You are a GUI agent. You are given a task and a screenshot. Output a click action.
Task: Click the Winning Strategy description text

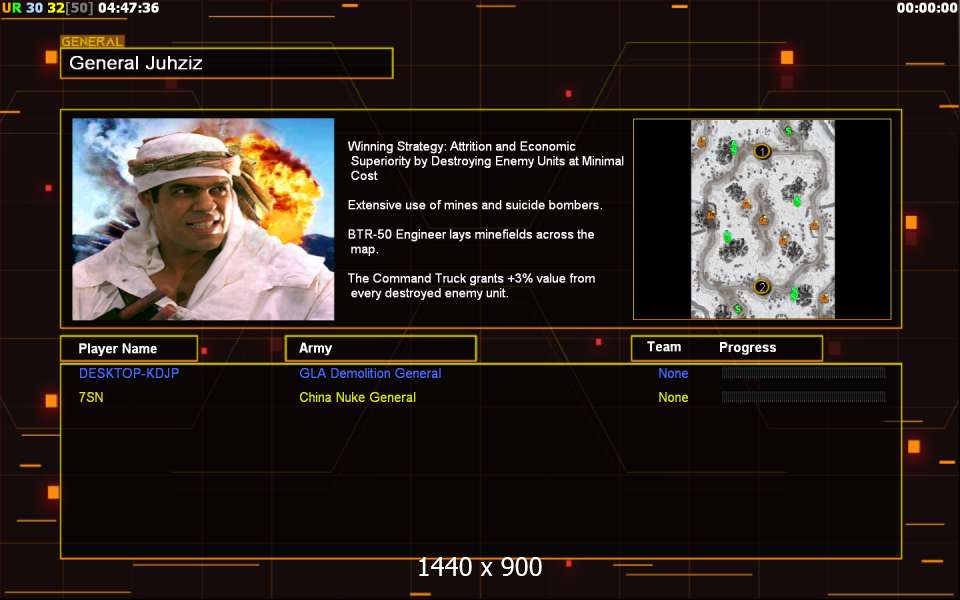click(x=486, y=161)
